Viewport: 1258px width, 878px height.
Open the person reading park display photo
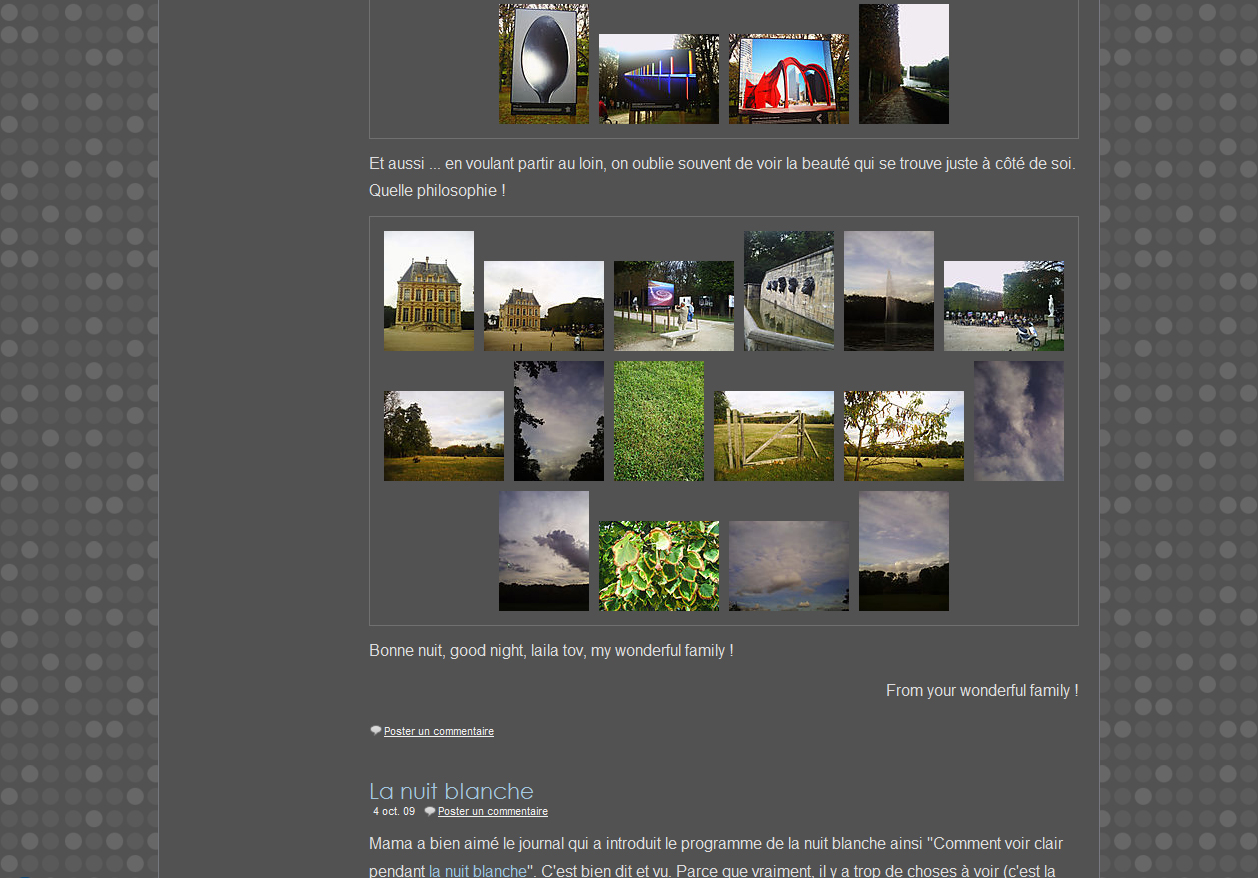(673, 306)
